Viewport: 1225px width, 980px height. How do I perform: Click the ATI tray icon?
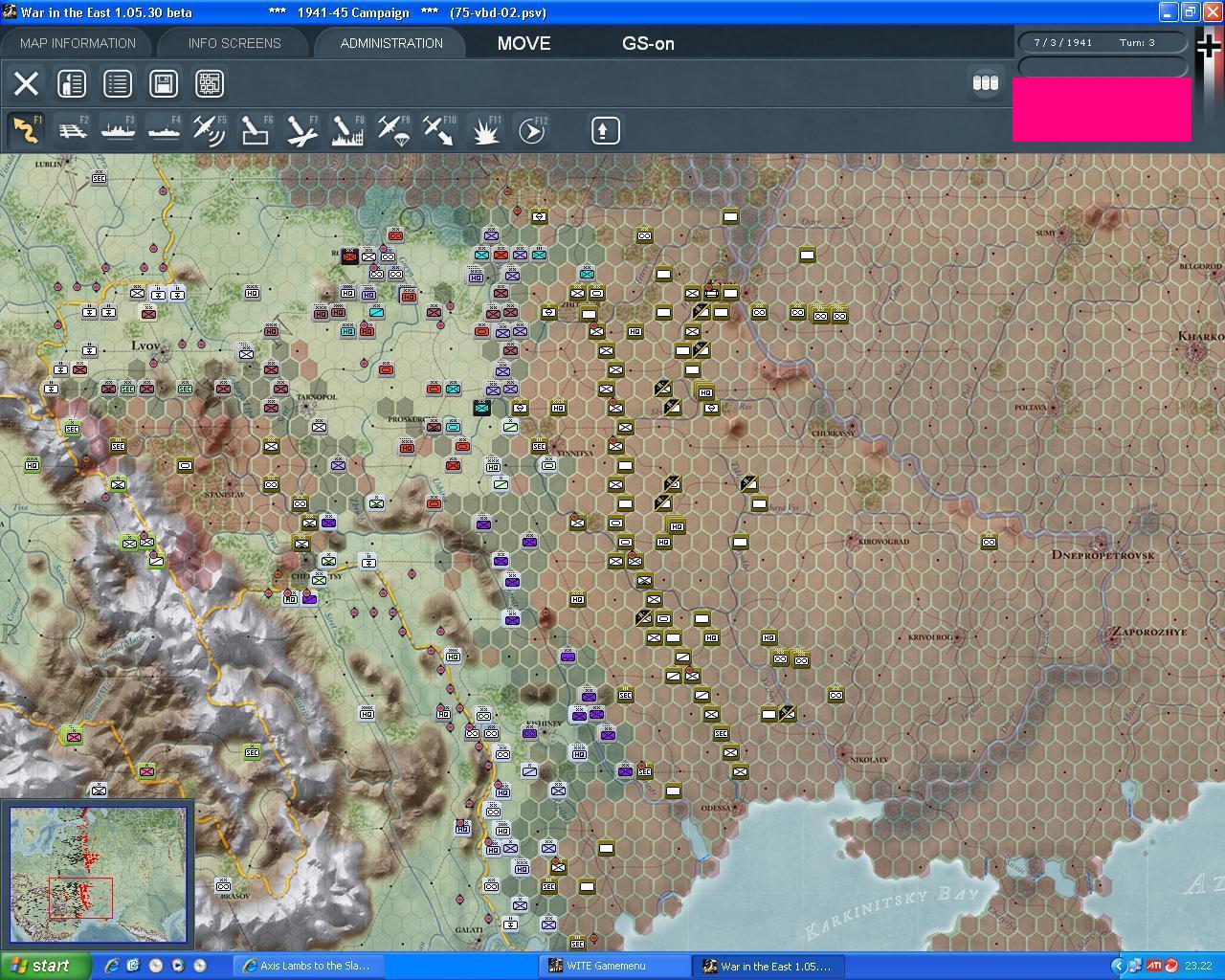pos(1154,966)
